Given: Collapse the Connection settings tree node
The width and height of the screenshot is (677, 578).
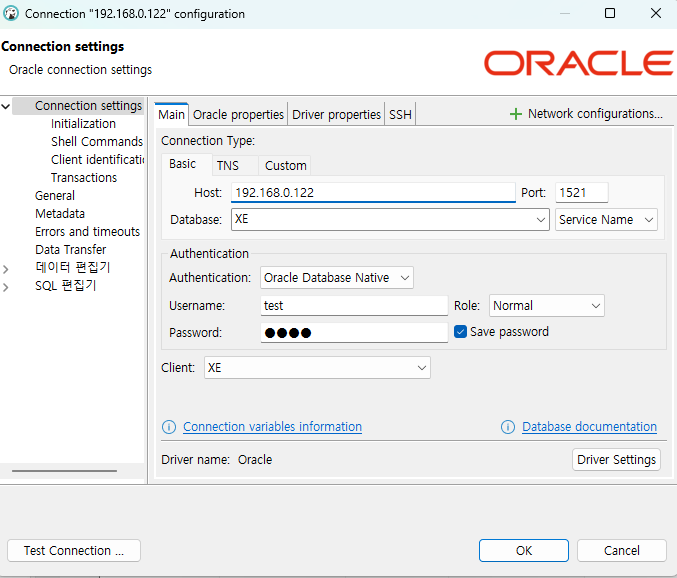Looking at the screenshot, I should [x=6, y=106].
